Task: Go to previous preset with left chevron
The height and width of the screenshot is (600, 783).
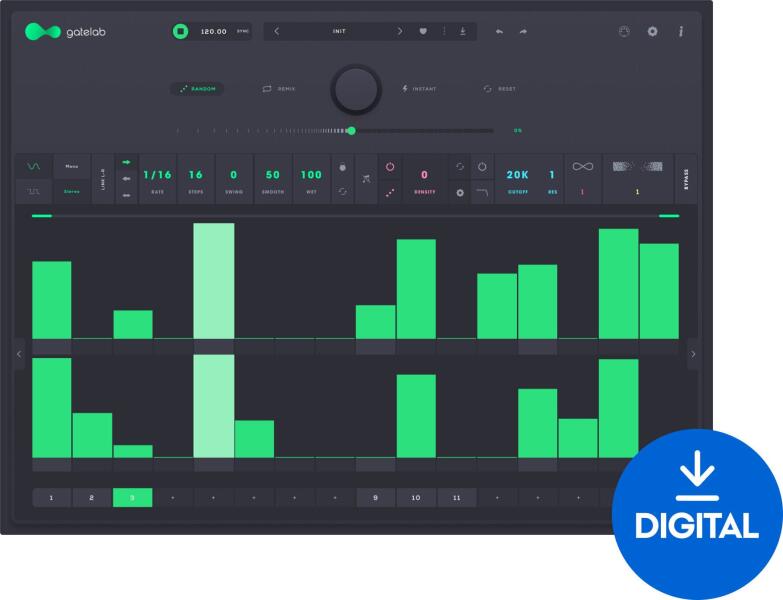Action: coord(277,31)
